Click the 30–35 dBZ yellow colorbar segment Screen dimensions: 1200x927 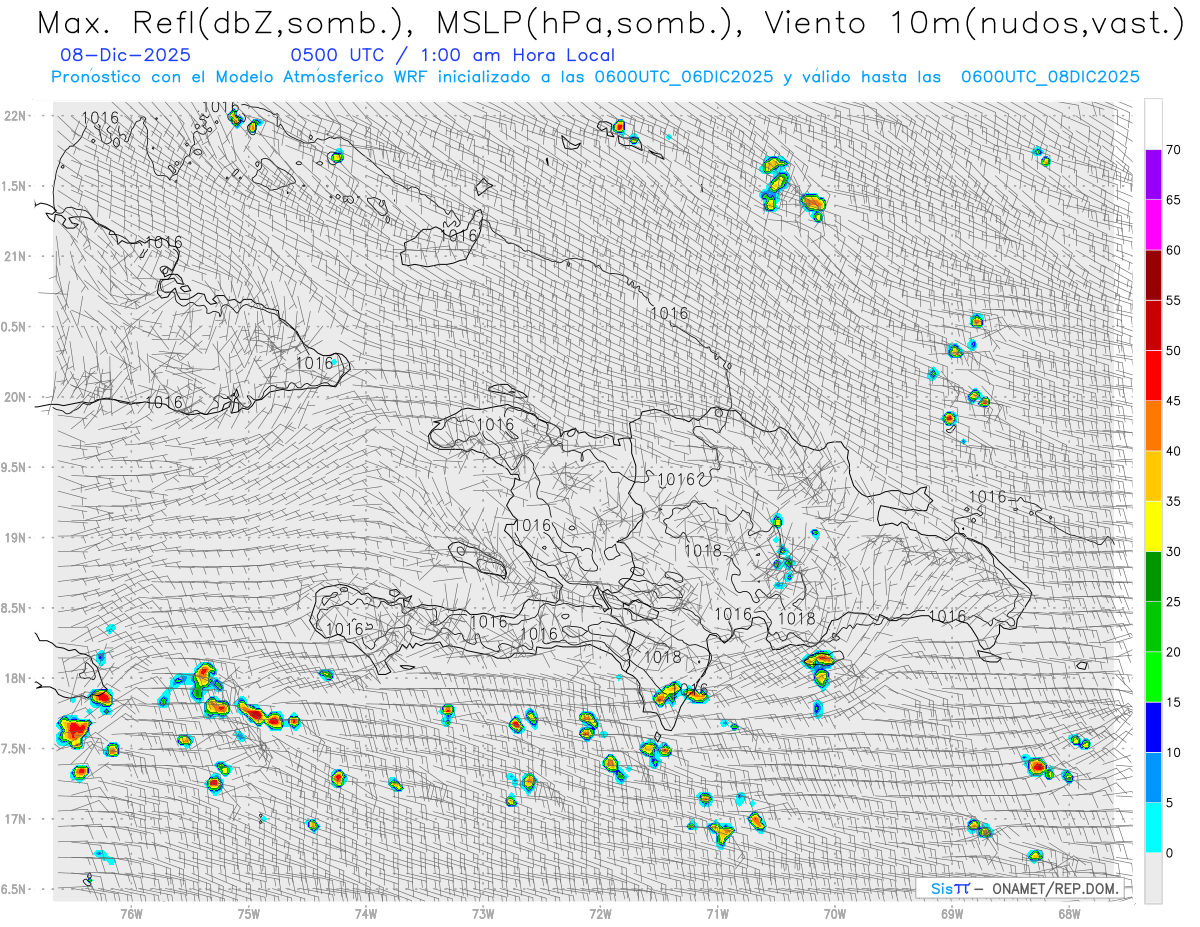pyautogui.click(x=1153, y=526)
